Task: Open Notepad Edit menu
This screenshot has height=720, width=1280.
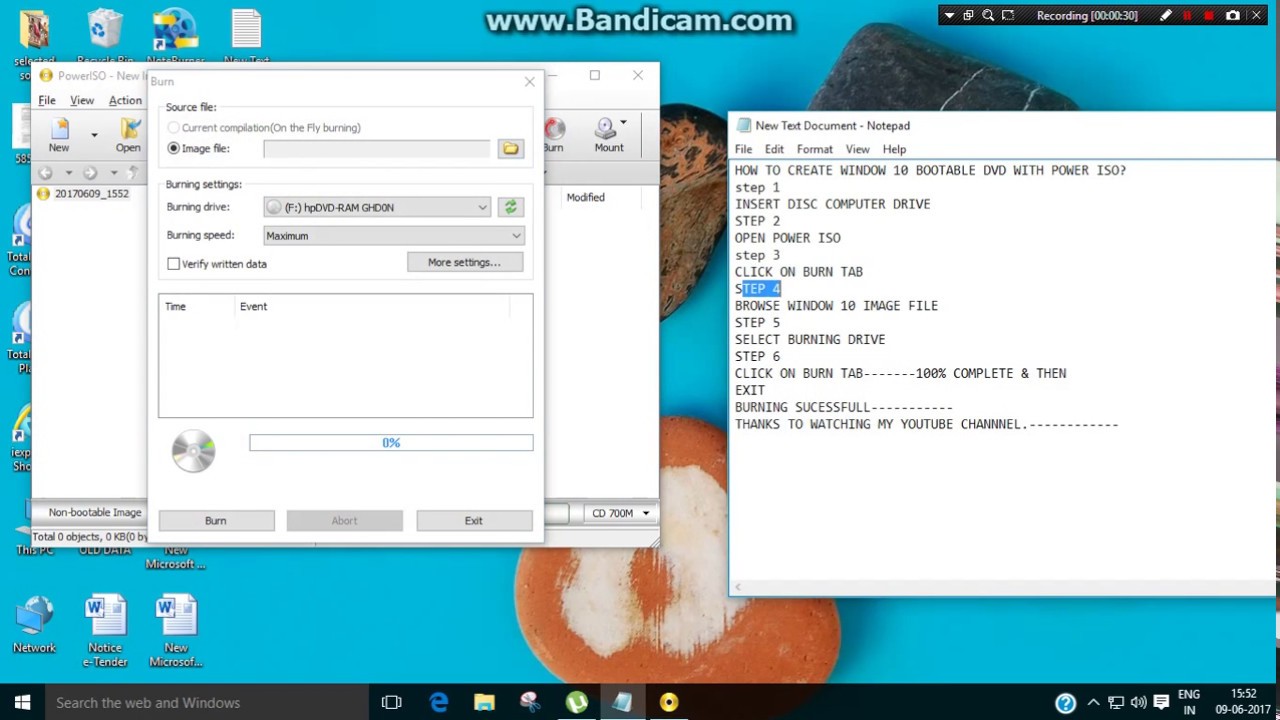Action: (x=774, y=149)
